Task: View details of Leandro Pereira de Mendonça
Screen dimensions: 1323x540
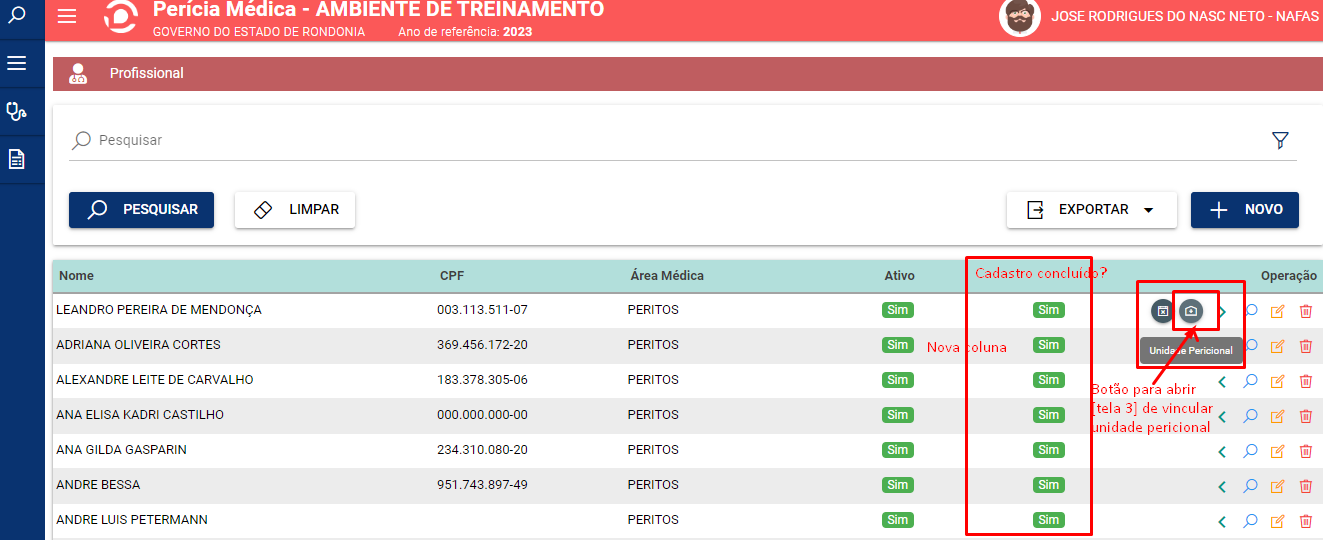Action: (1250, 311)
